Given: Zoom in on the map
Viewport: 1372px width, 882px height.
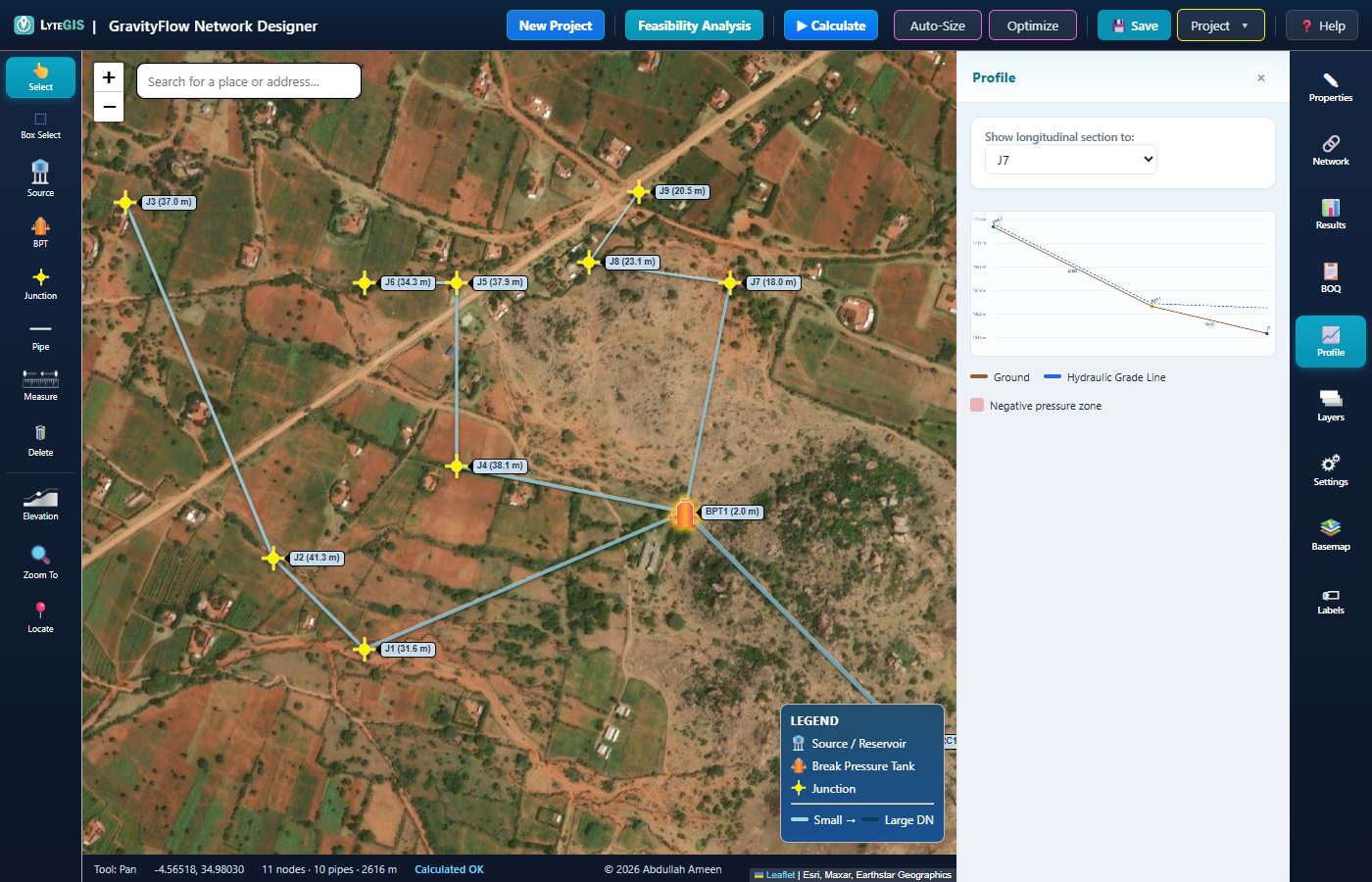Looking at the screenshot, I should tap(109, 77).
